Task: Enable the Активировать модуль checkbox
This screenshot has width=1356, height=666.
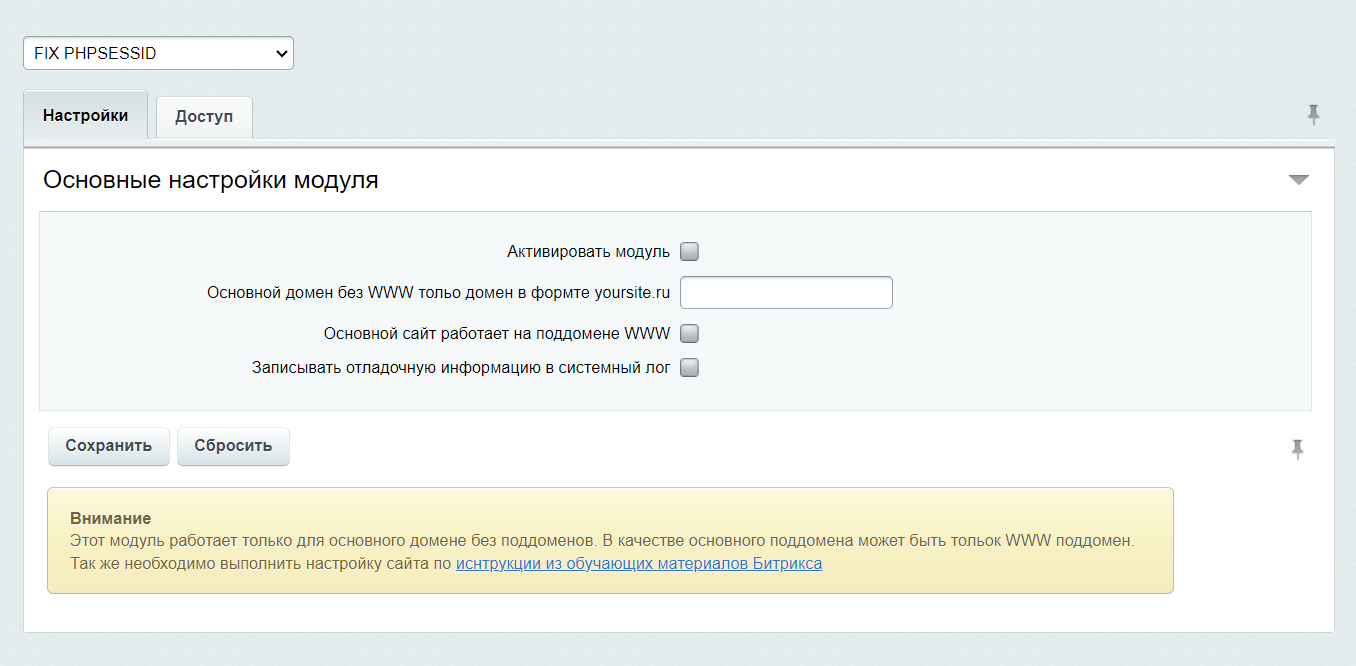Action: click(689, 252)
